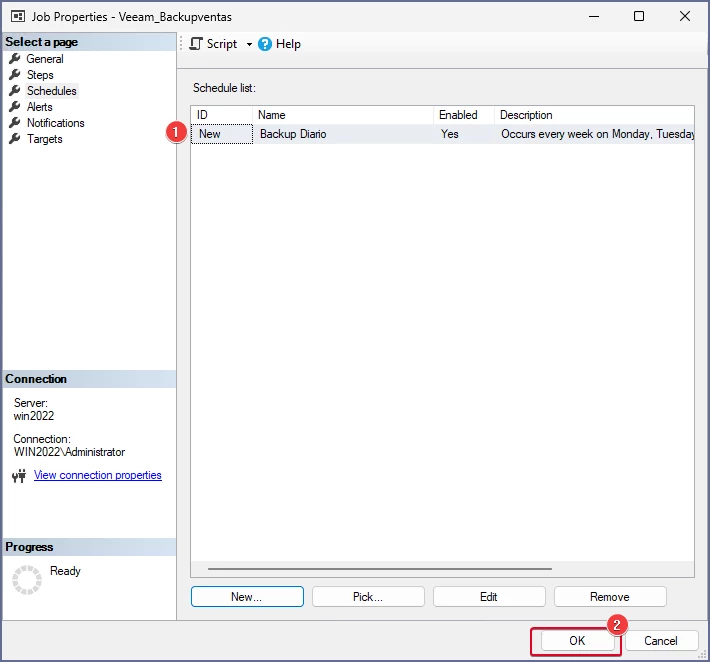The width and height of the screenshot is (710, 662).
Task: Select the 'New' ID cell
Action: [x=222, y=134]
